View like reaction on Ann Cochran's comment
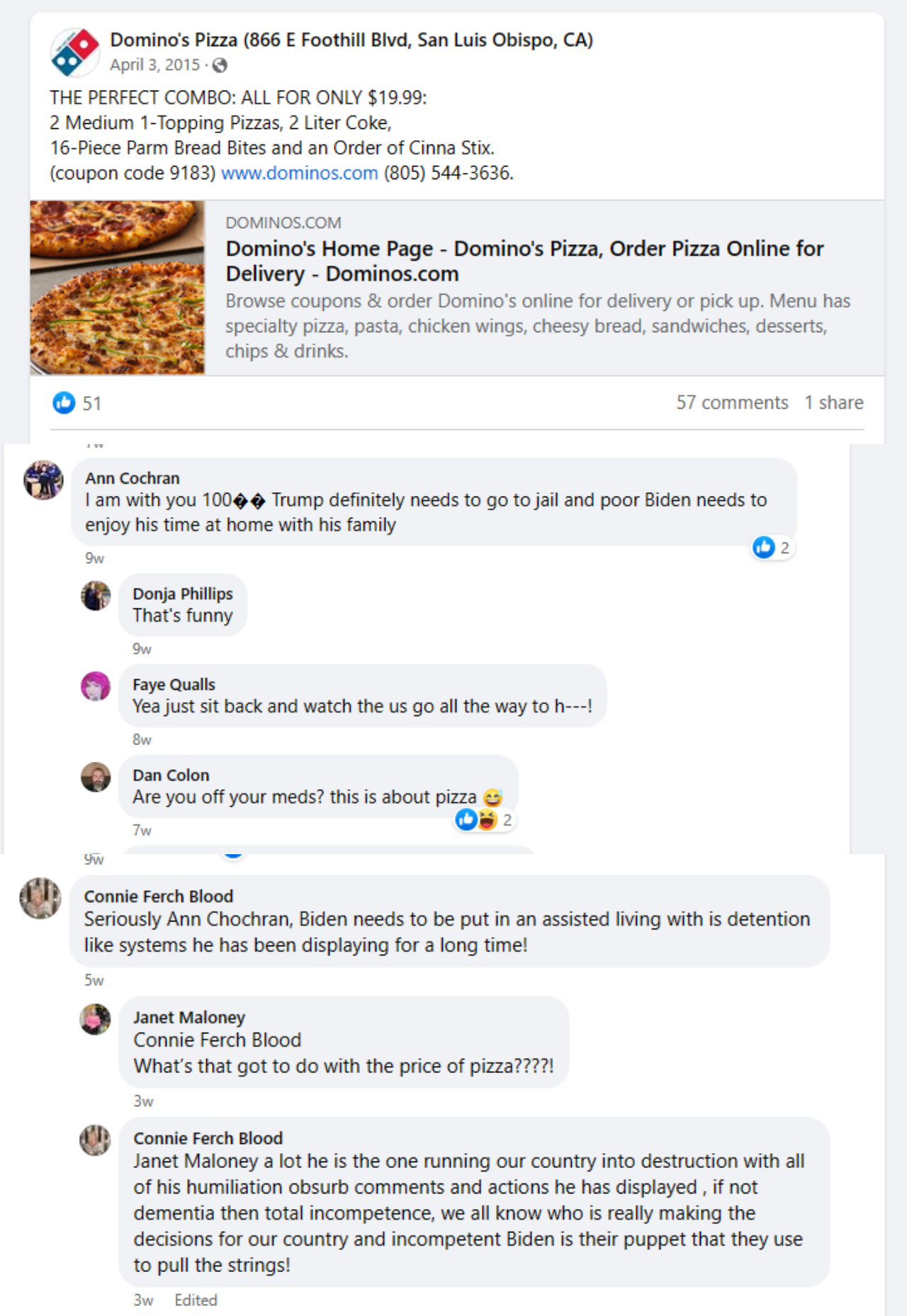This screenshot has width=907, height=1316. 772,548
